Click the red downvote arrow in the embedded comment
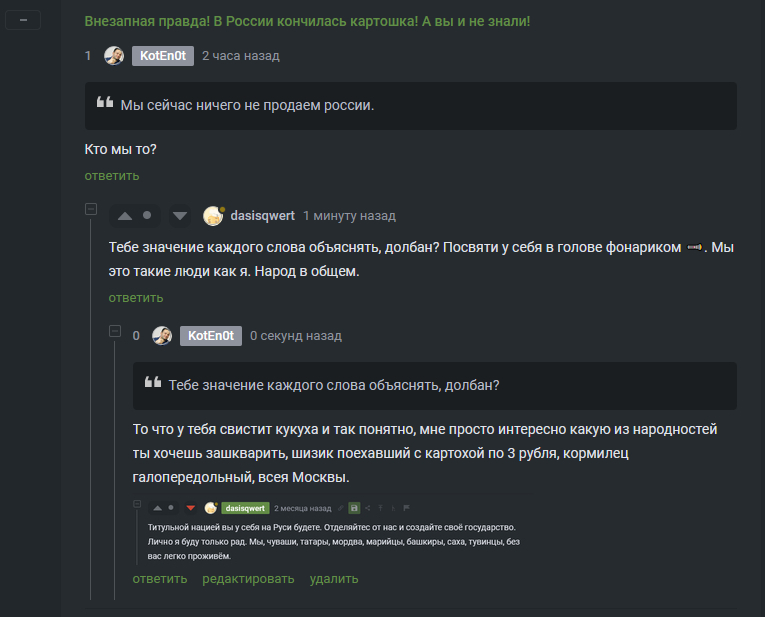 190,508
